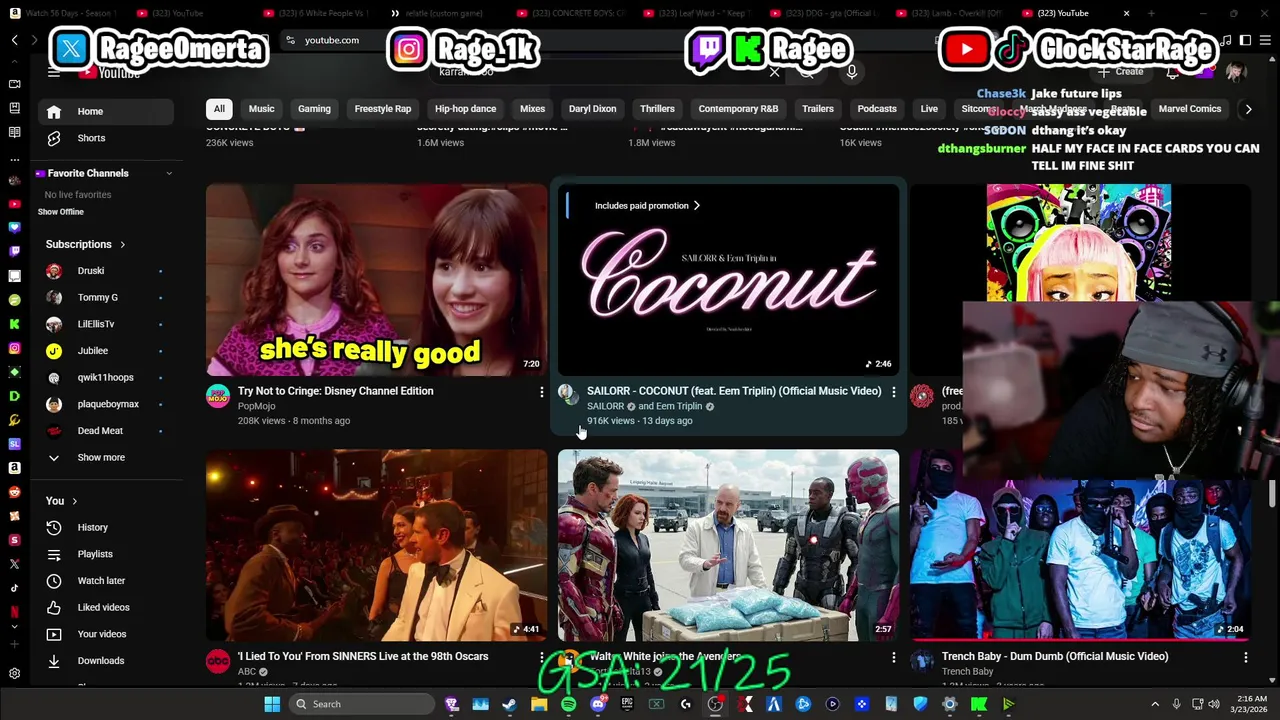
Task: Open Watch later list
Action: pos(105,581)
